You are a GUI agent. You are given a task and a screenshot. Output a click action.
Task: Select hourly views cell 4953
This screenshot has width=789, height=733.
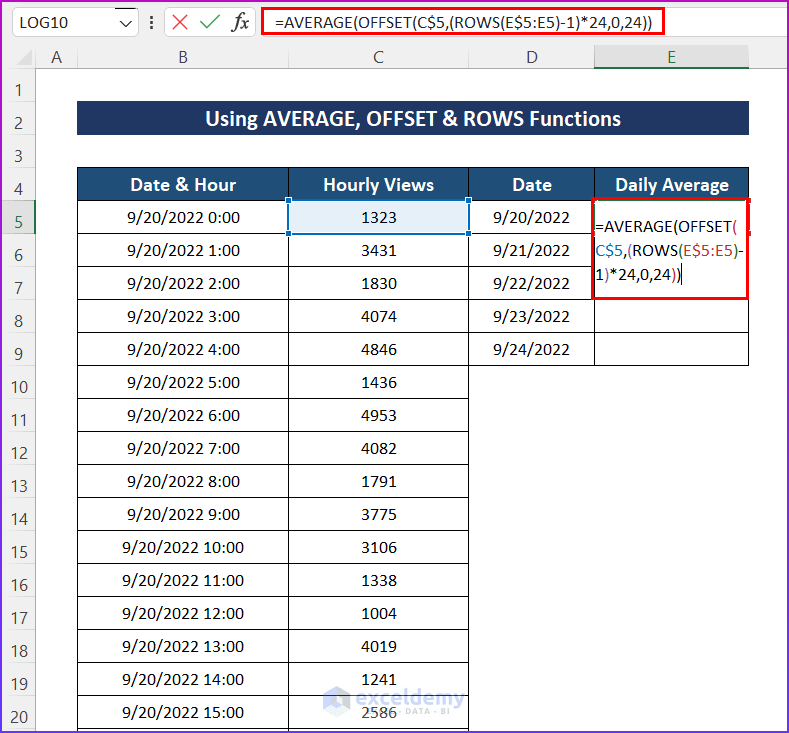378,416
